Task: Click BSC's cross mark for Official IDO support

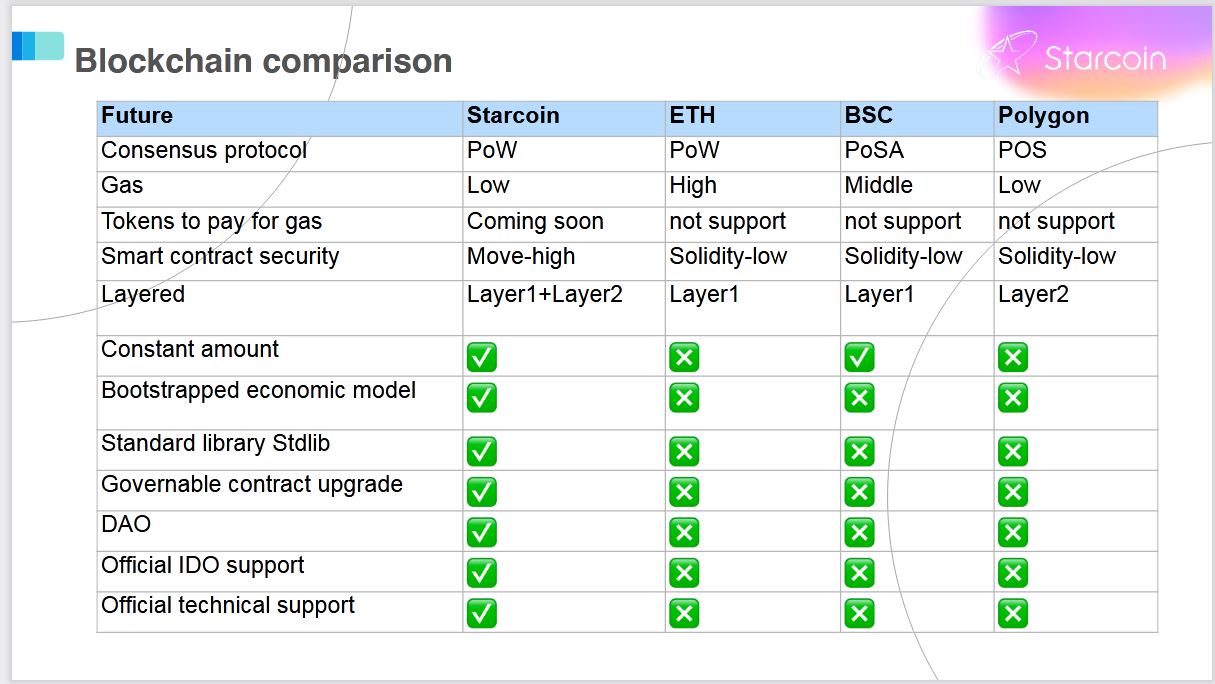Action: click(x=859, y=573)
